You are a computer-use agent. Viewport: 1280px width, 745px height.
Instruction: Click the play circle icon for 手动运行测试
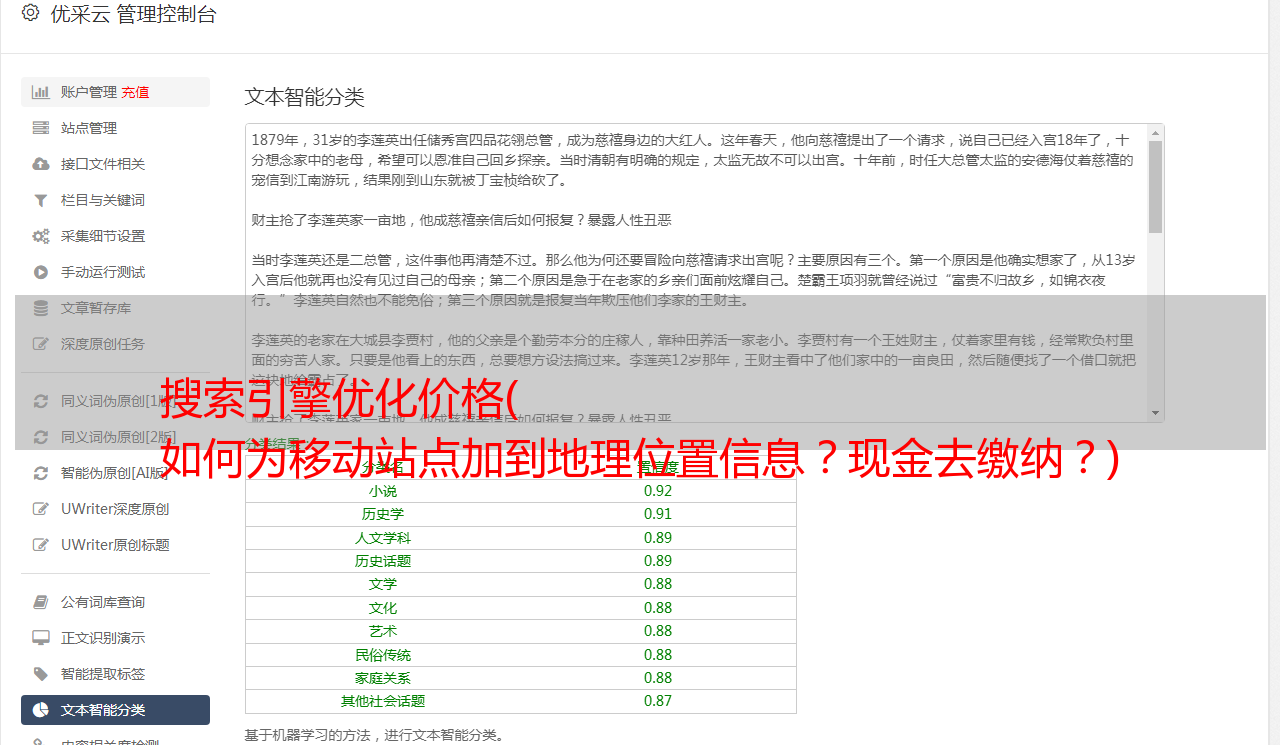[40, 272]
